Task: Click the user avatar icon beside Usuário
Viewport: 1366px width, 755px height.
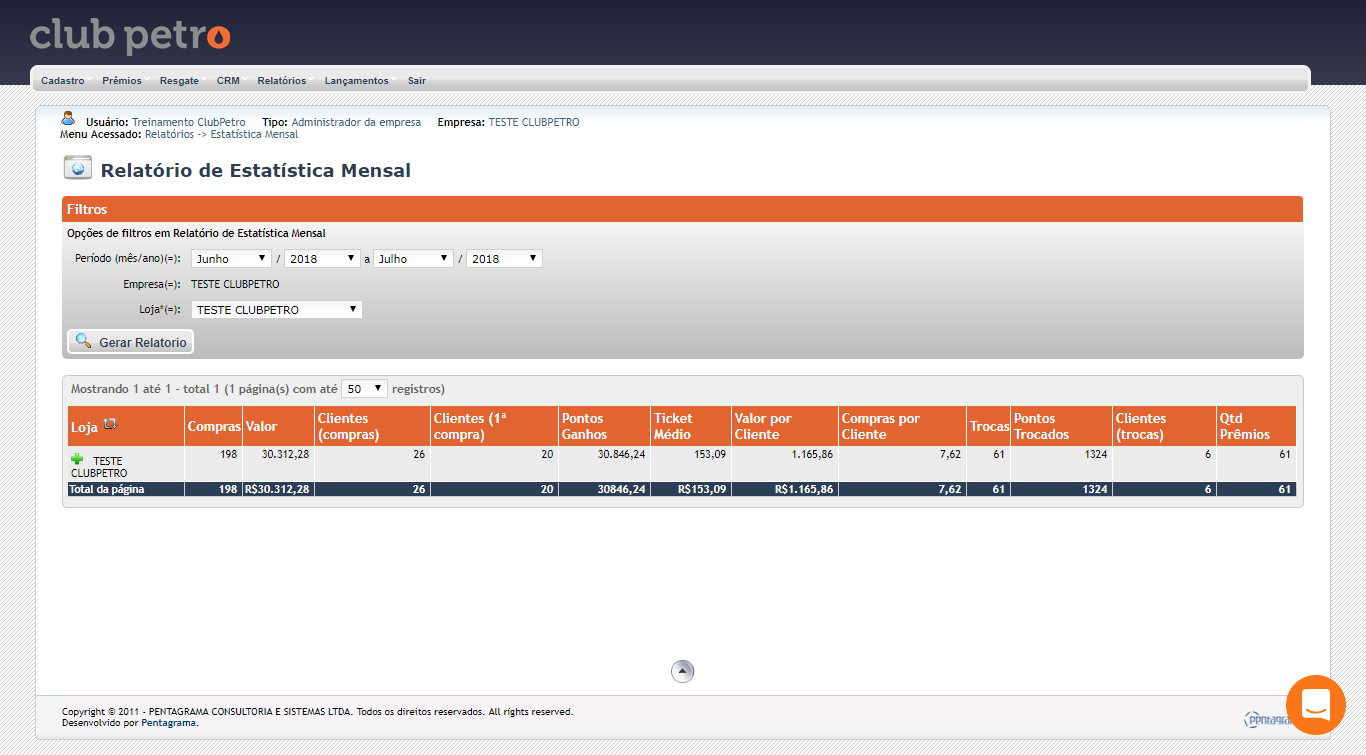Action: [x=68, y=119]
